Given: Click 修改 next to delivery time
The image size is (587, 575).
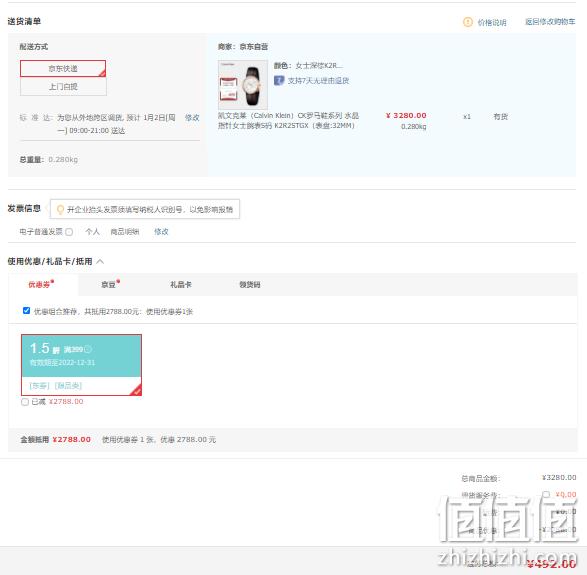Looking at the screenshot, I should point(192,118).
